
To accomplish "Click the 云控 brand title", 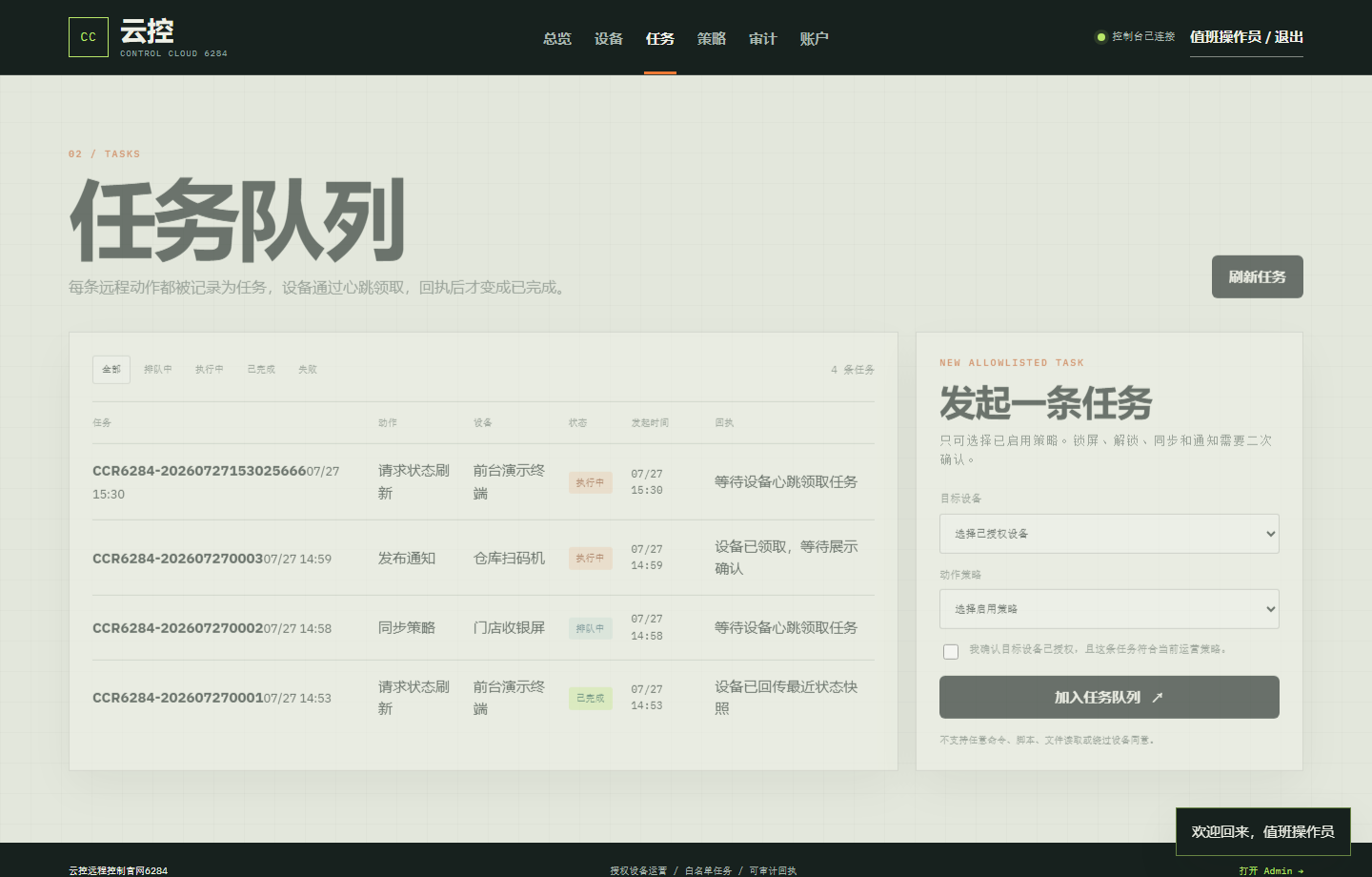I will click(x=147, y=31).
